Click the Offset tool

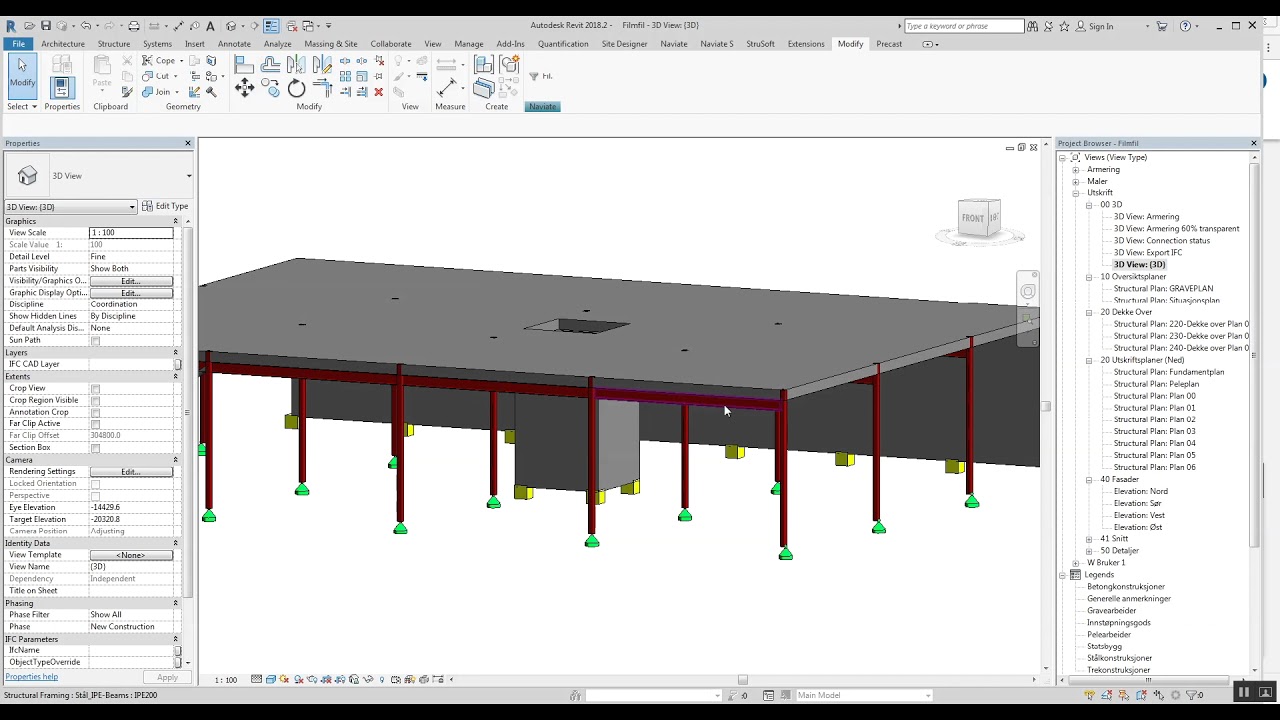tap(270, 64)
